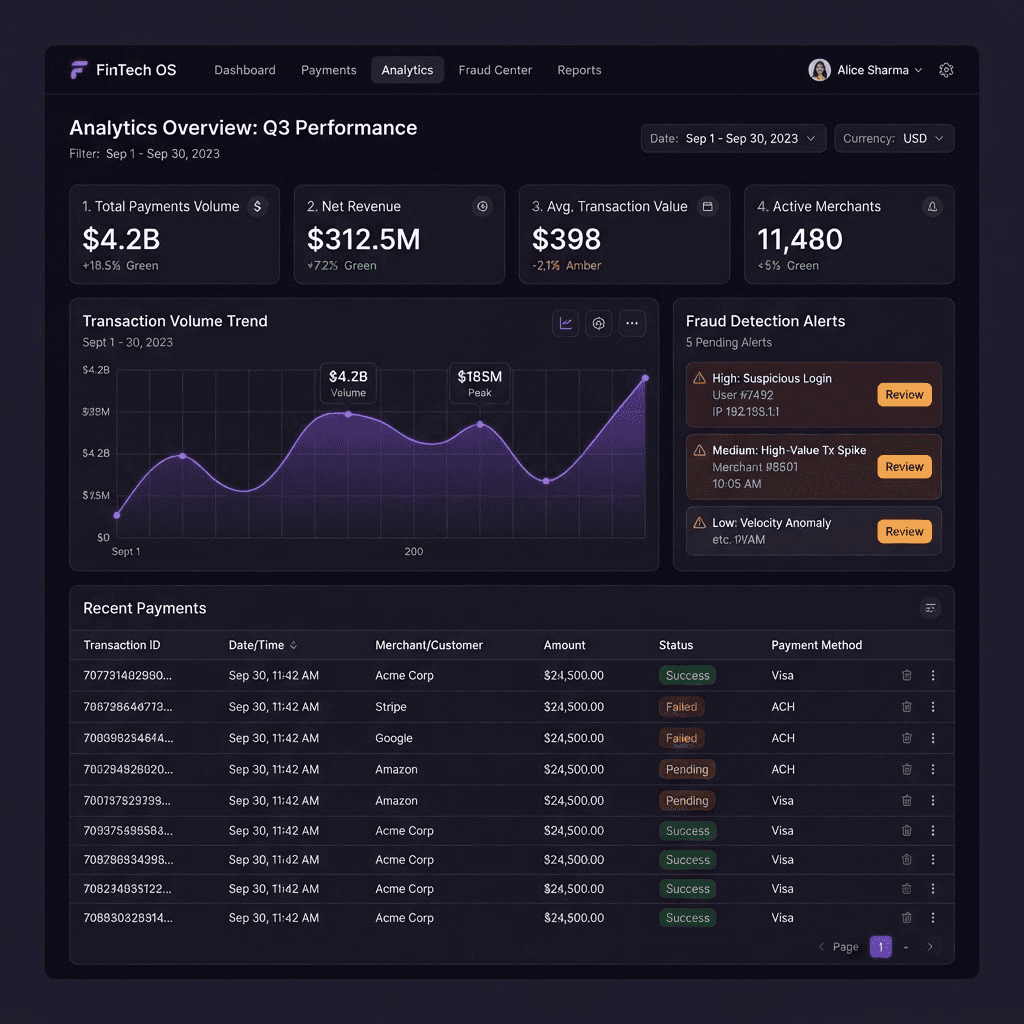Delete the Google payment row
1024x1024 pixels.
[906, 738]
